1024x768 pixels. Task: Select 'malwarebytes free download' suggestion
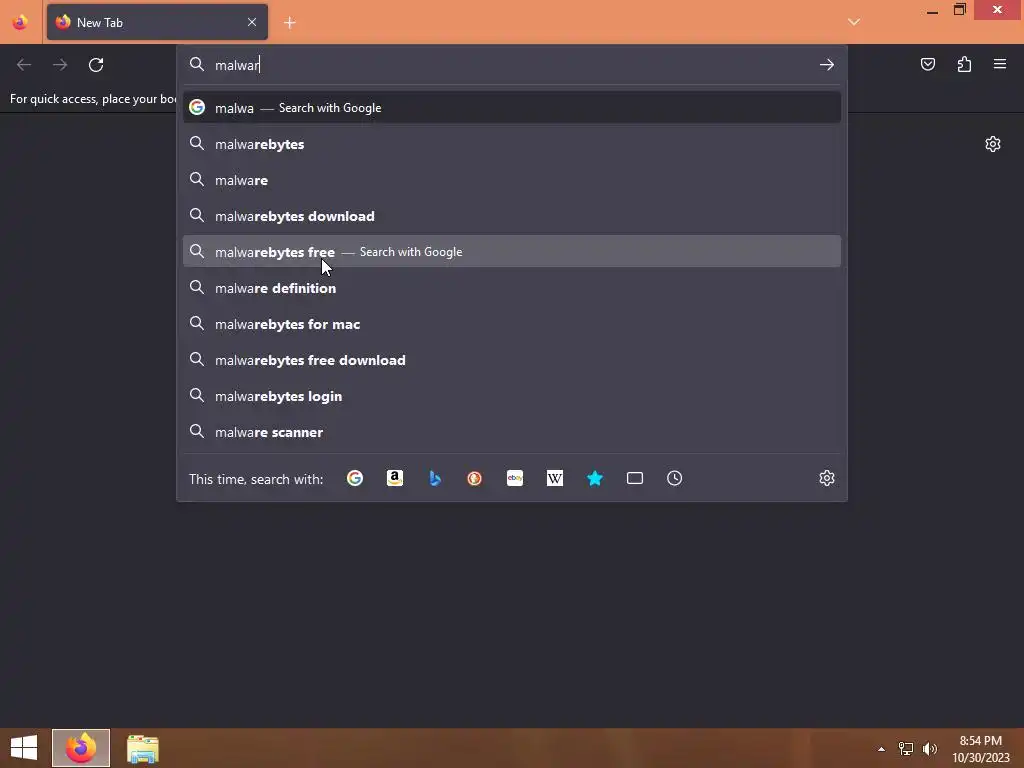[x=512, y=360]
